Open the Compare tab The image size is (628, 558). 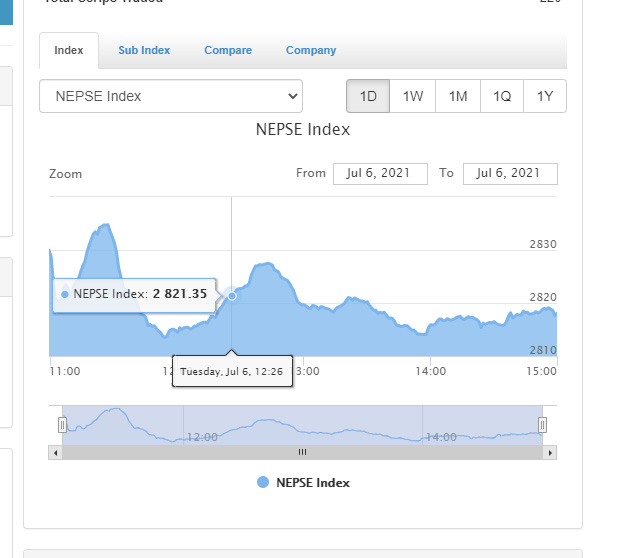click(228, 50)
